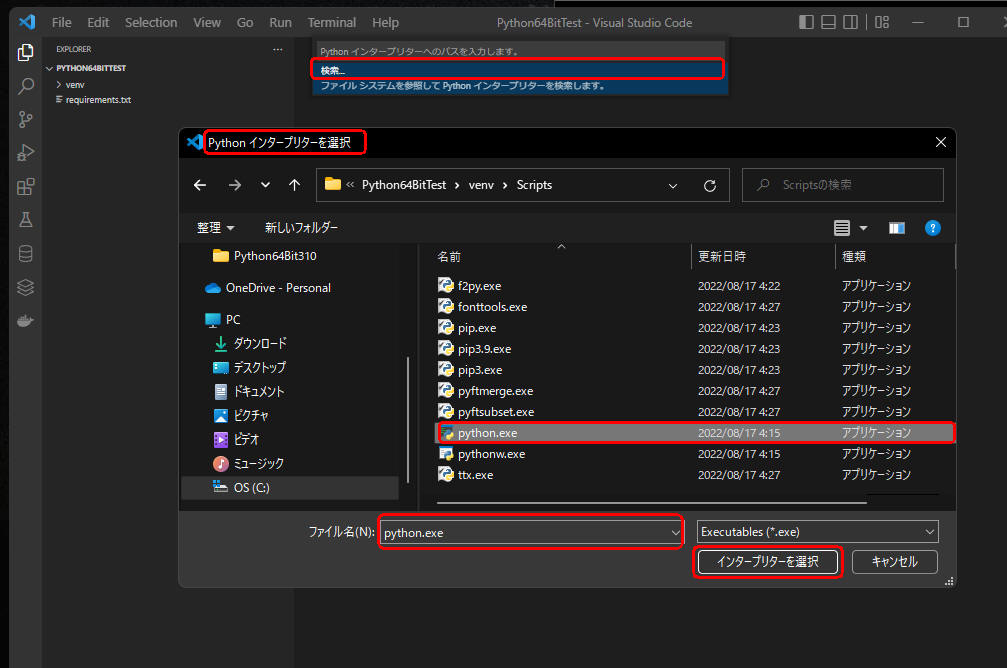Toggle the preview pane icon
The image size is (1007, 668).
(x=897, y=228)
